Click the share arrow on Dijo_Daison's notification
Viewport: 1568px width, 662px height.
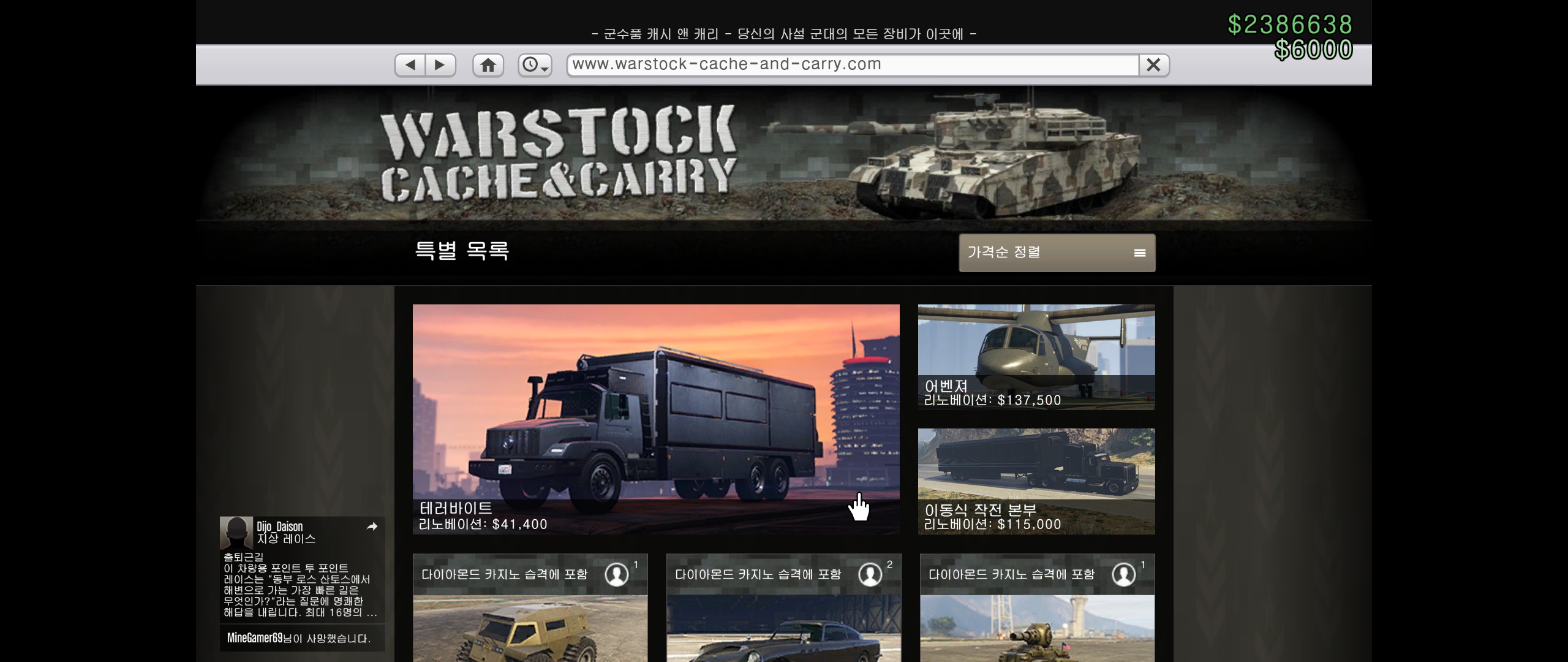[372, 527]
